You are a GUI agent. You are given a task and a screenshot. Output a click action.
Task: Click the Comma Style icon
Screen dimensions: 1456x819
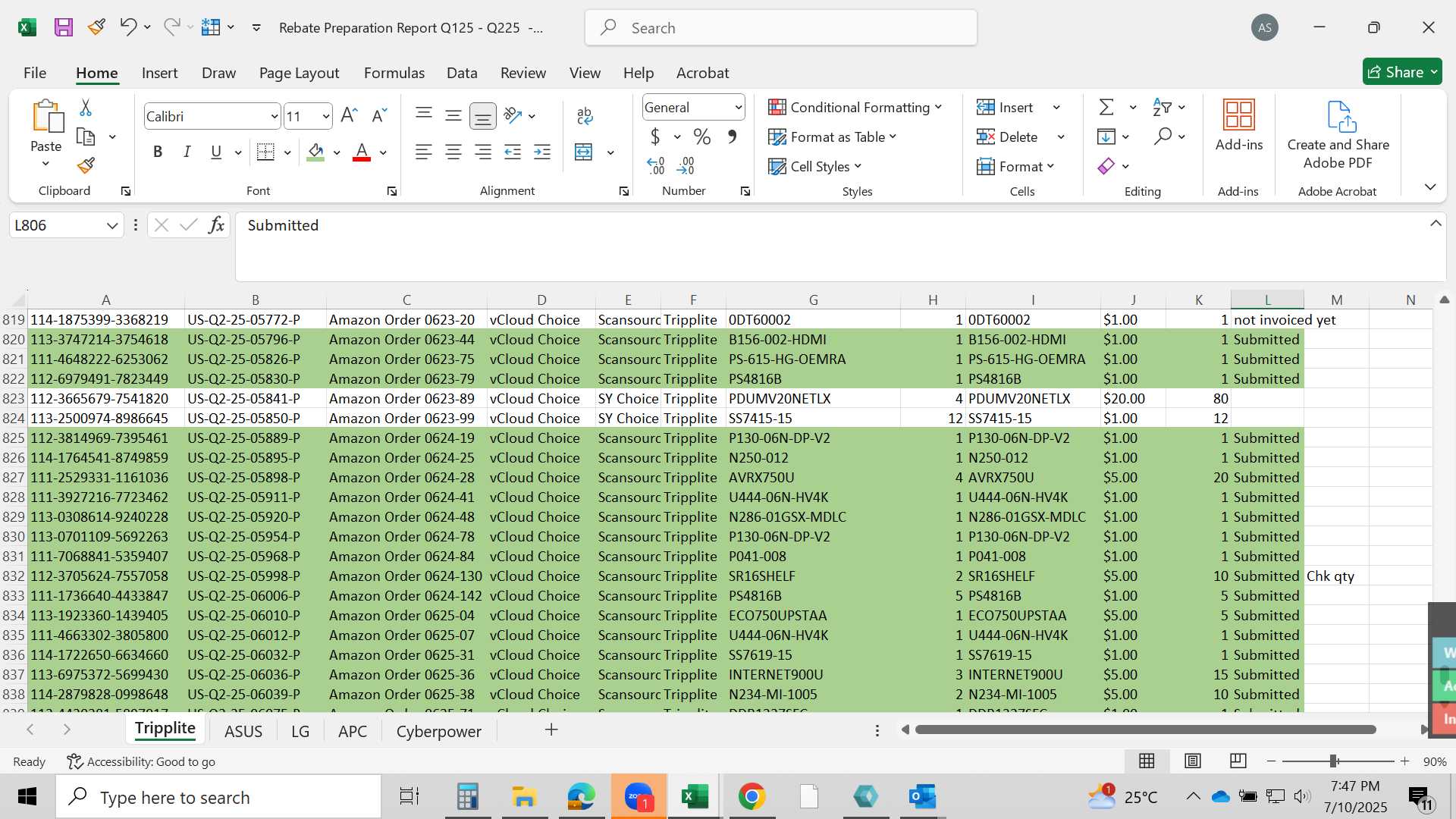732,137
